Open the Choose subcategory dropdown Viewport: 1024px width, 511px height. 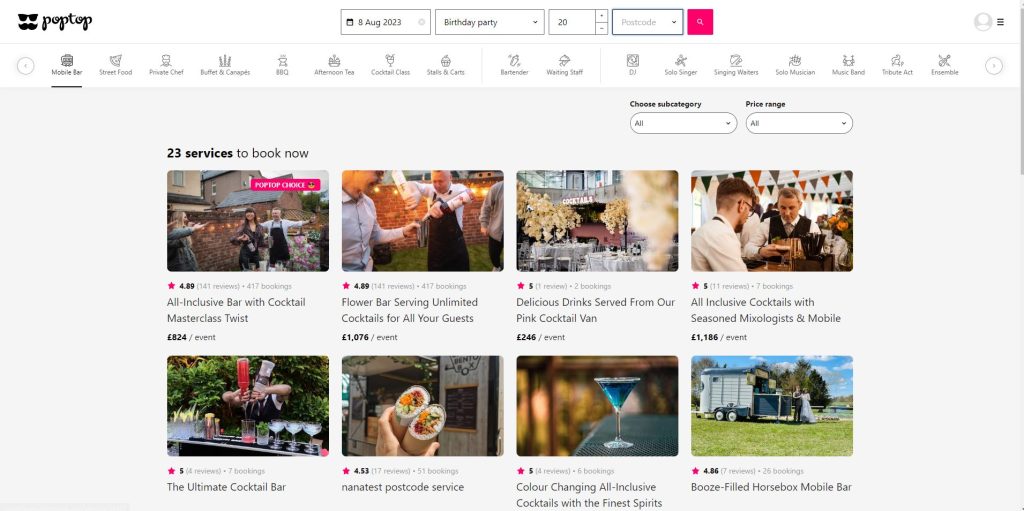[683, 123]
